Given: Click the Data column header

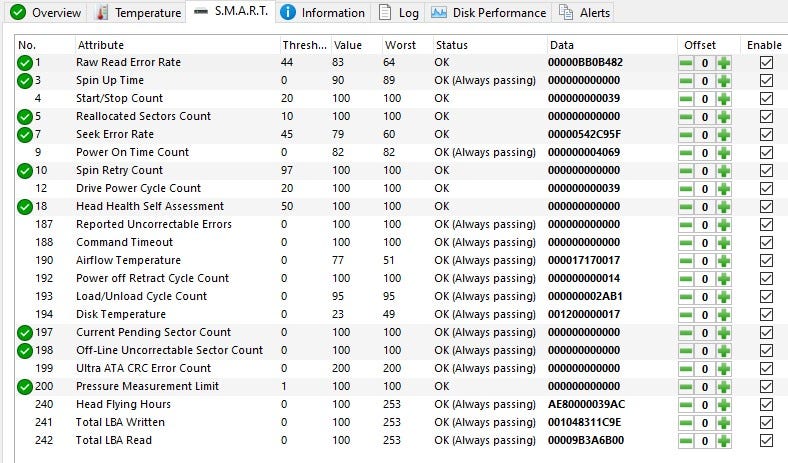Looking at the screenshot, I should [562, 44].
